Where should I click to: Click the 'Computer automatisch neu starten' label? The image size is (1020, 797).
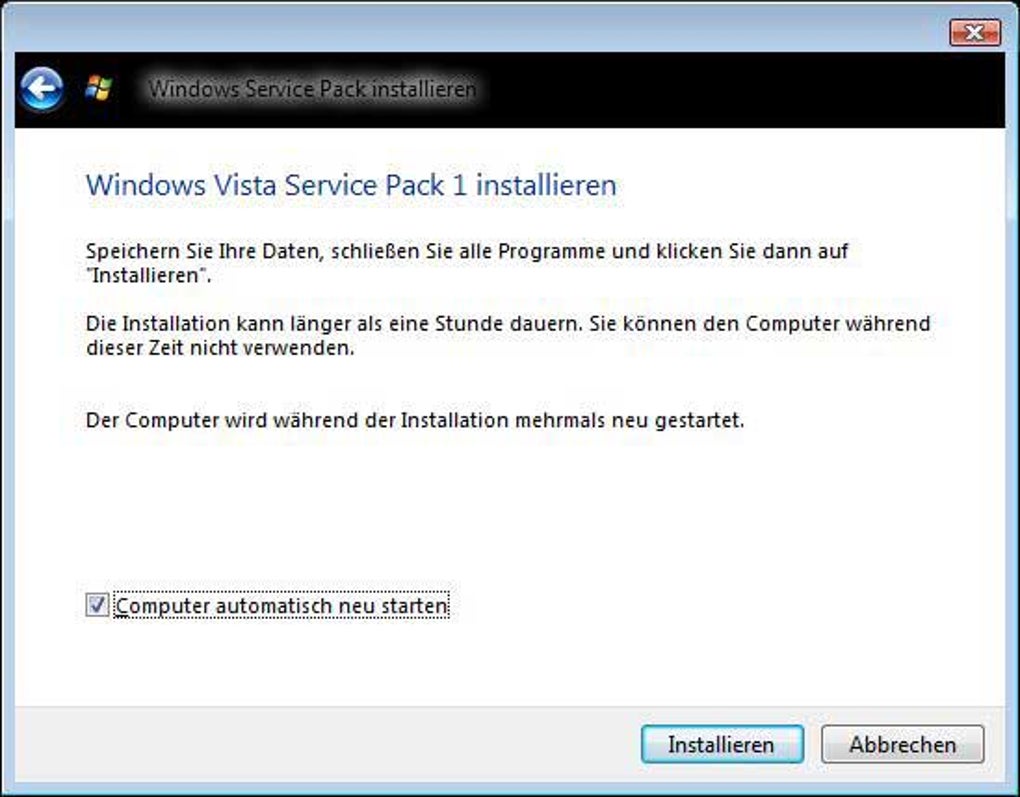click(x=282, y=606)
